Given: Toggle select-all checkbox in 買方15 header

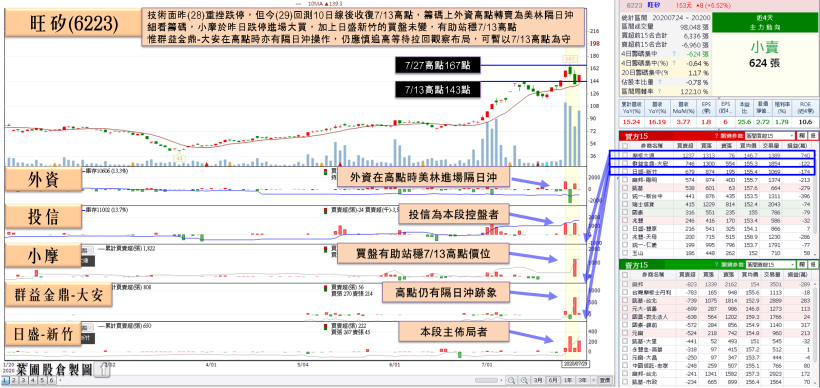Looking at the screenshot, I should tap(625, 146).
